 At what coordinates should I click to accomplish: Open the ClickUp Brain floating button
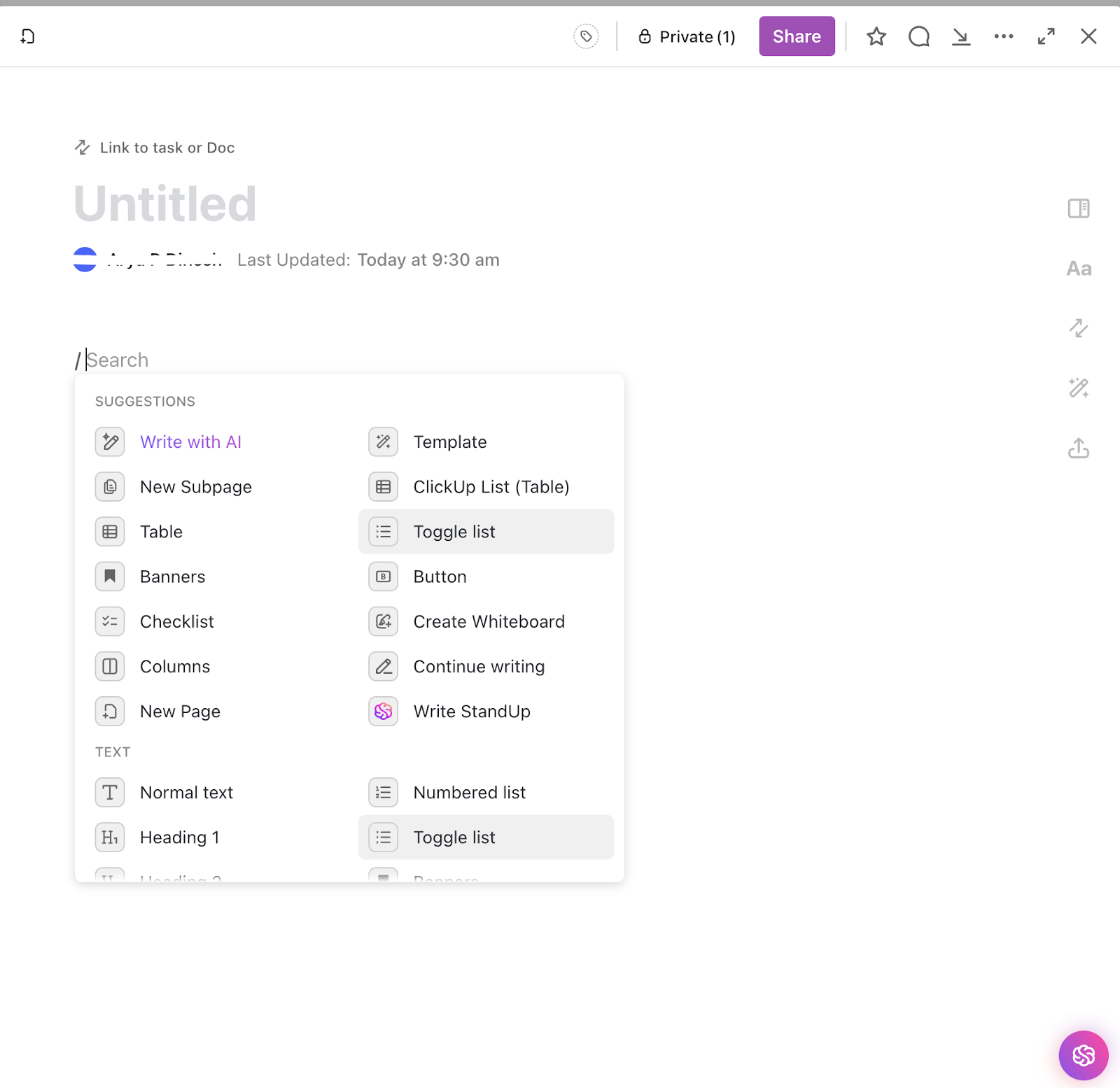click(x=1084, y=1055)
